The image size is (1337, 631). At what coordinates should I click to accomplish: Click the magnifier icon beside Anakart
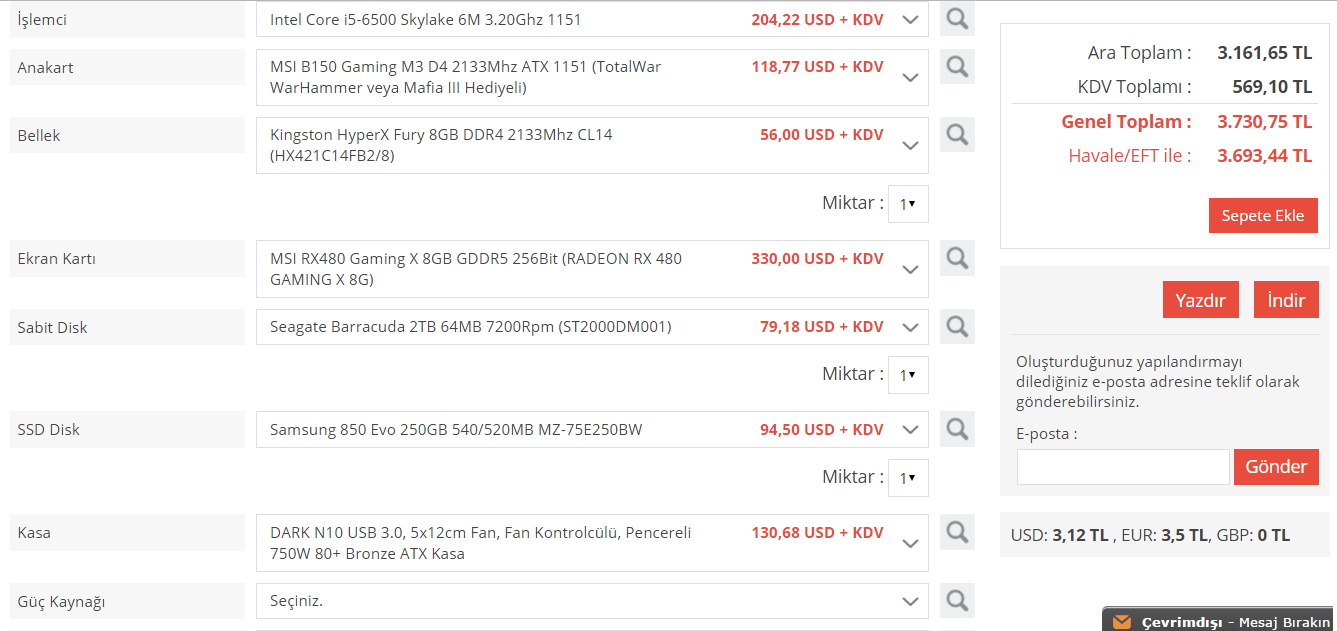(957, 67)
